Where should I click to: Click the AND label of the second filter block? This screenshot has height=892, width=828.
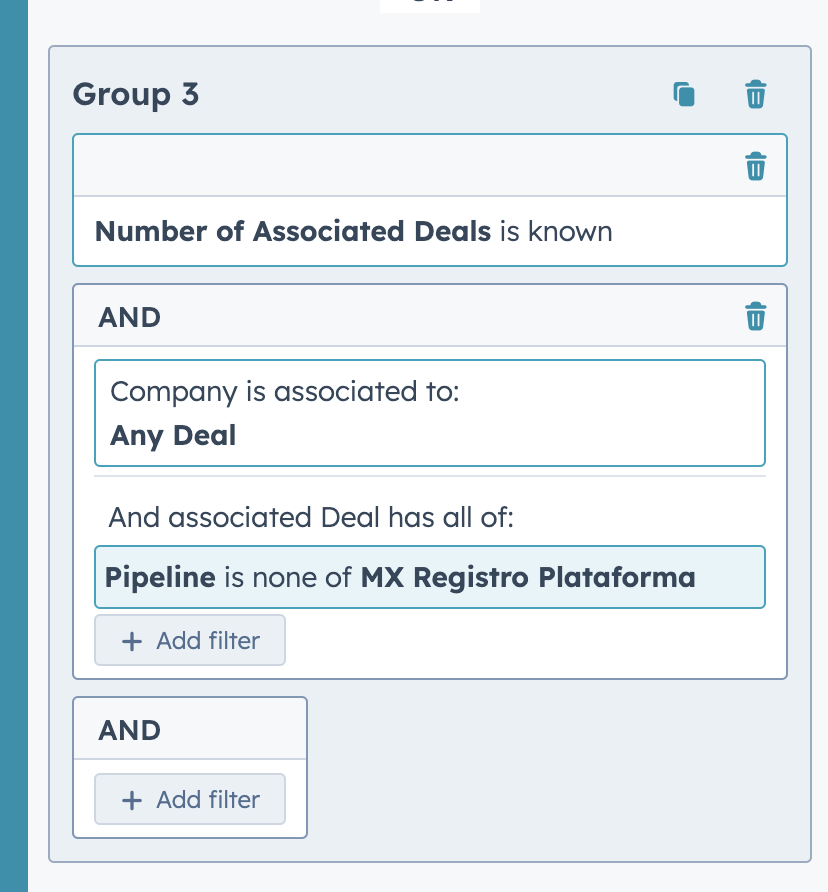tap(128, 730)
